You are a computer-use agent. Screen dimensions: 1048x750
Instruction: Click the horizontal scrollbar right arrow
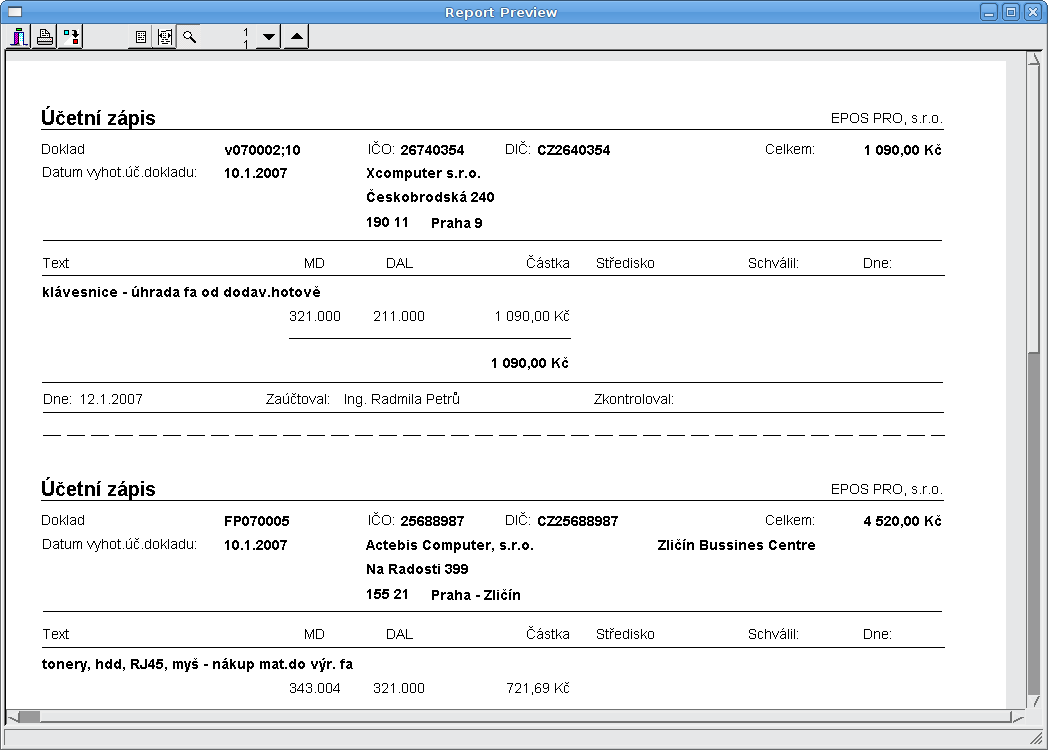click(1017, 716)
